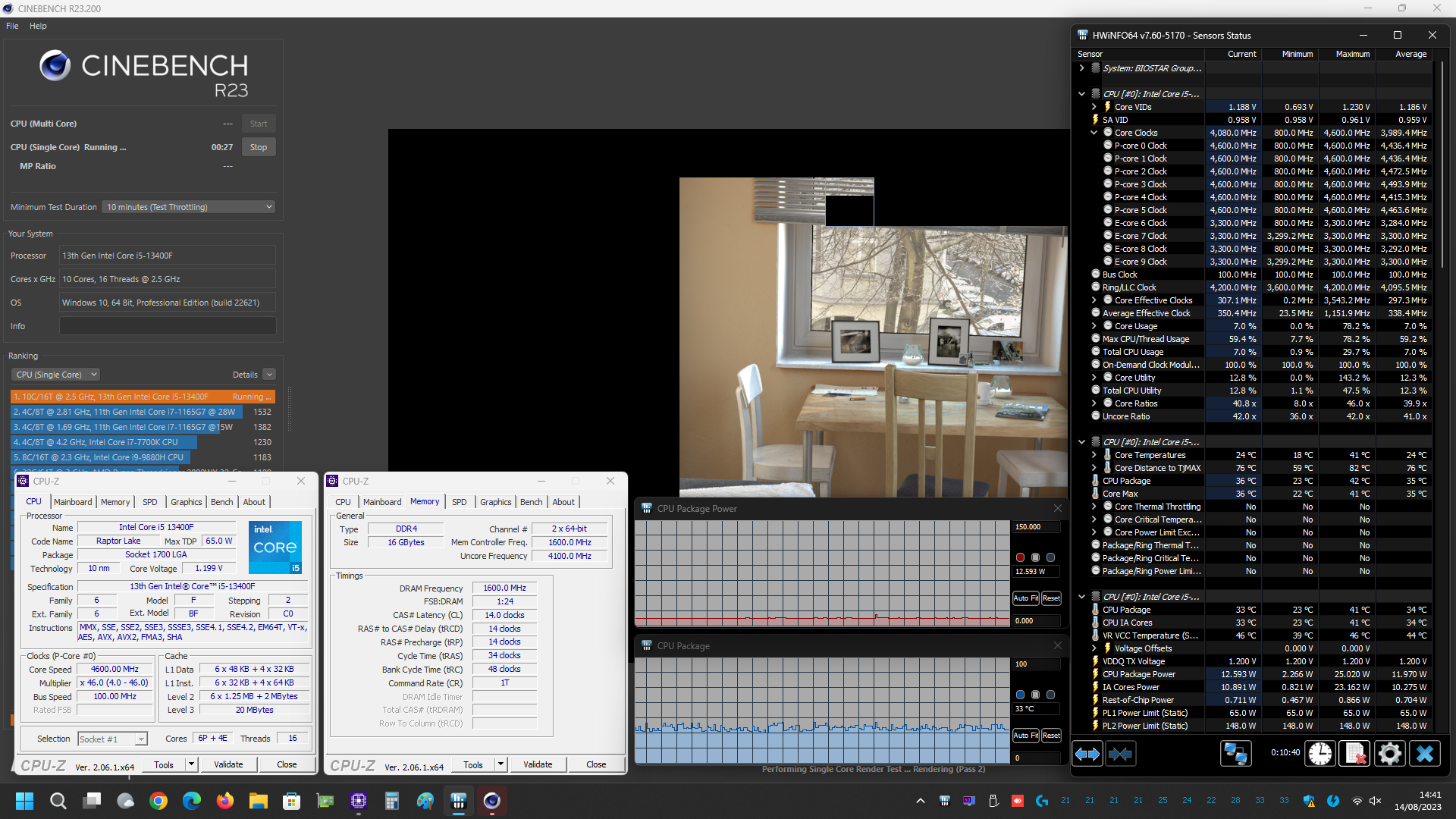This screenshot has width=1456, height=819.
Task: Stop the CPU Single Core test
Action: tap(259, 147)
